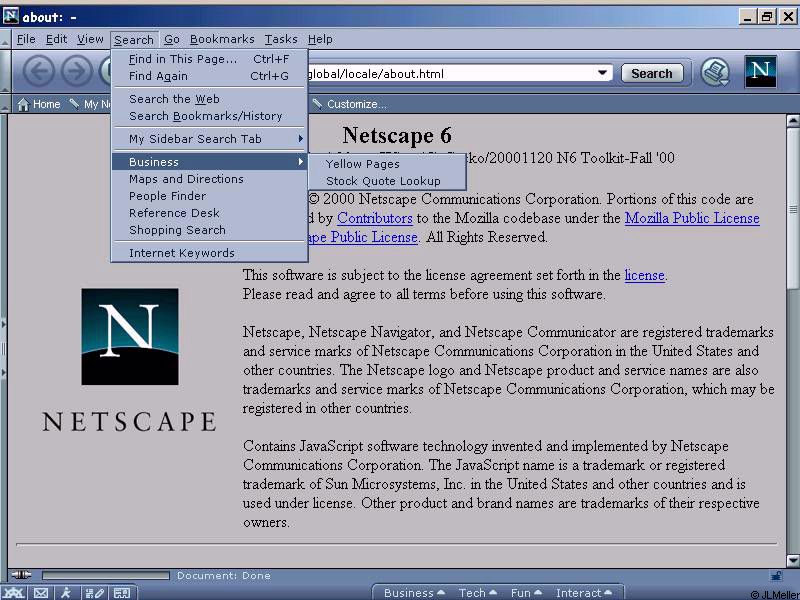
Task: Click the Netscape icon in the title bar
Action: (x=11, y=16)
